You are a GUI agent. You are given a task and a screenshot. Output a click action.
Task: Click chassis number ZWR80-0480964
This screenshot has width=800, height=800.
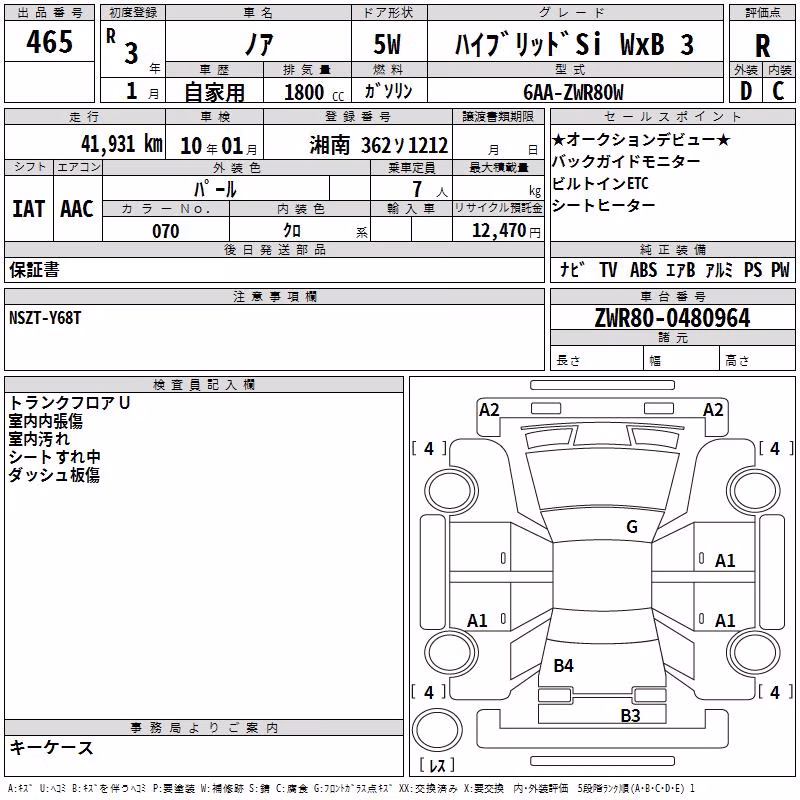[x=672, y=318]
